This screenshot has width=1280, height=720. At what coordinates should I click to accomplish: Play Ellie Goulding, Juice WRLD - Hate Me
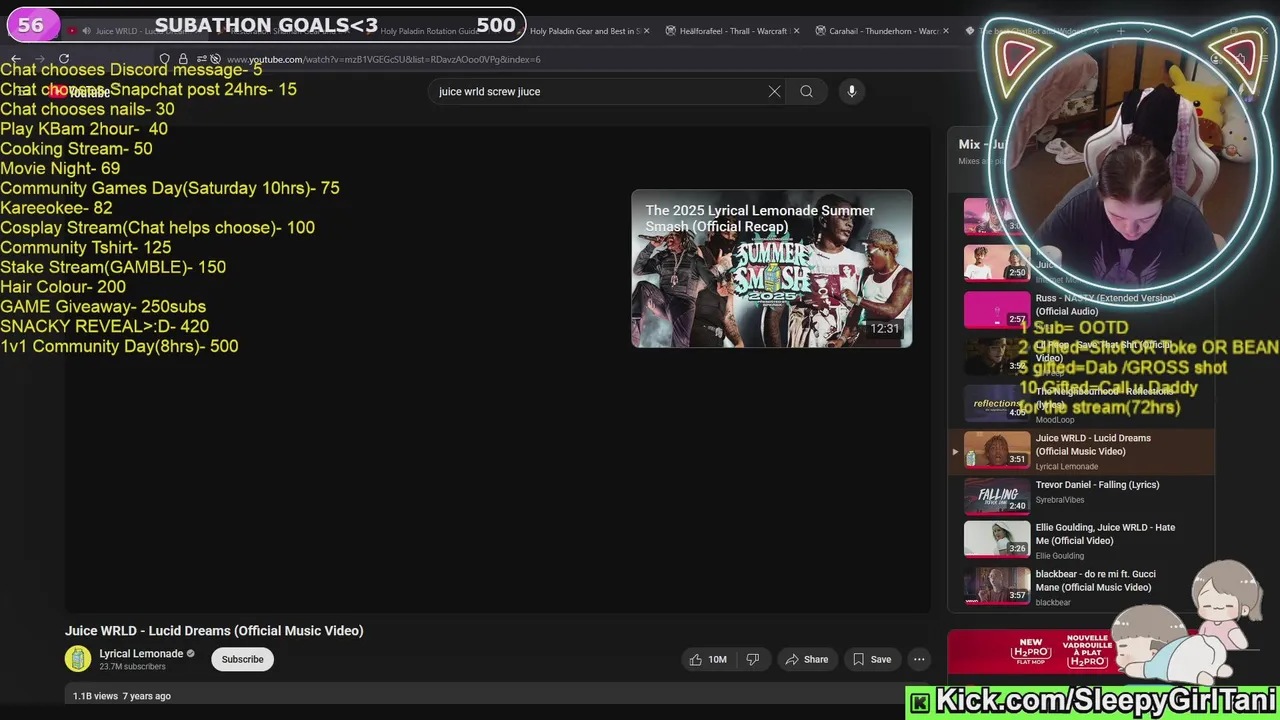[x=1082, y=541]
